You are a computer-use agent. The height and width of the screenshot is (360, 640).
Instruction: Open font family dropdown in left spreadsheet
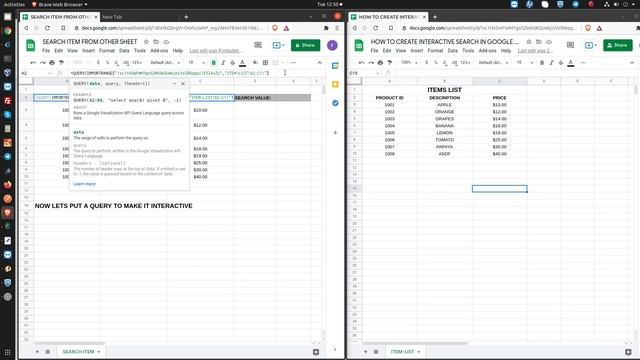(x=165, y=62)
